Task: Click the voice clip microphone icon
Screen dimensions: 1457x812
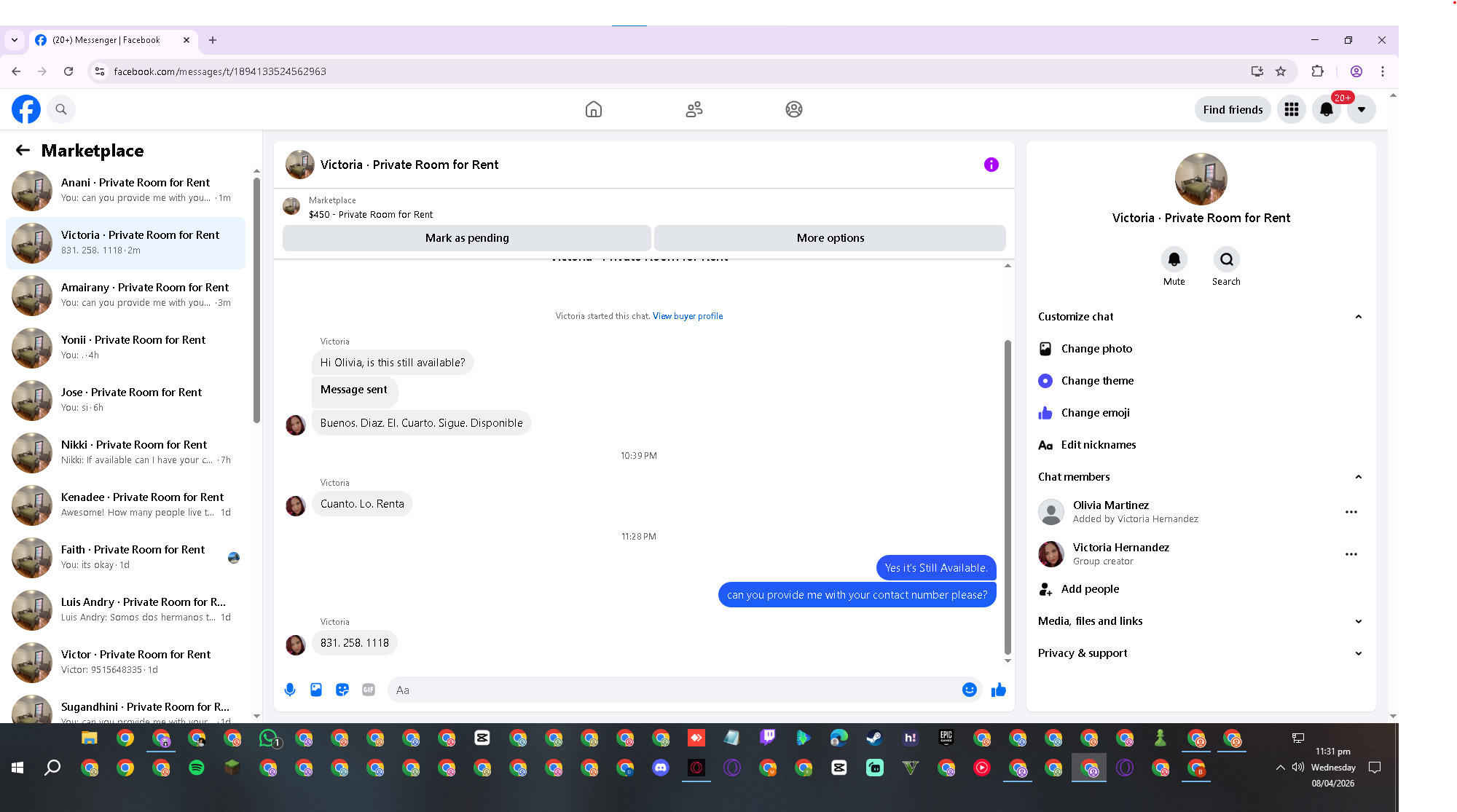Action: [290, 690]
